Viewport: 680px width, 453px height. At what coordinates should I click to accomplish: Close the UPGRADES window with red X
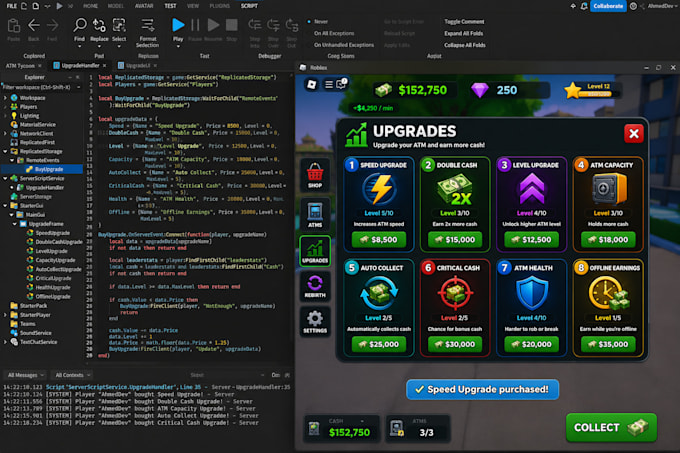click(x=634, y=134)
